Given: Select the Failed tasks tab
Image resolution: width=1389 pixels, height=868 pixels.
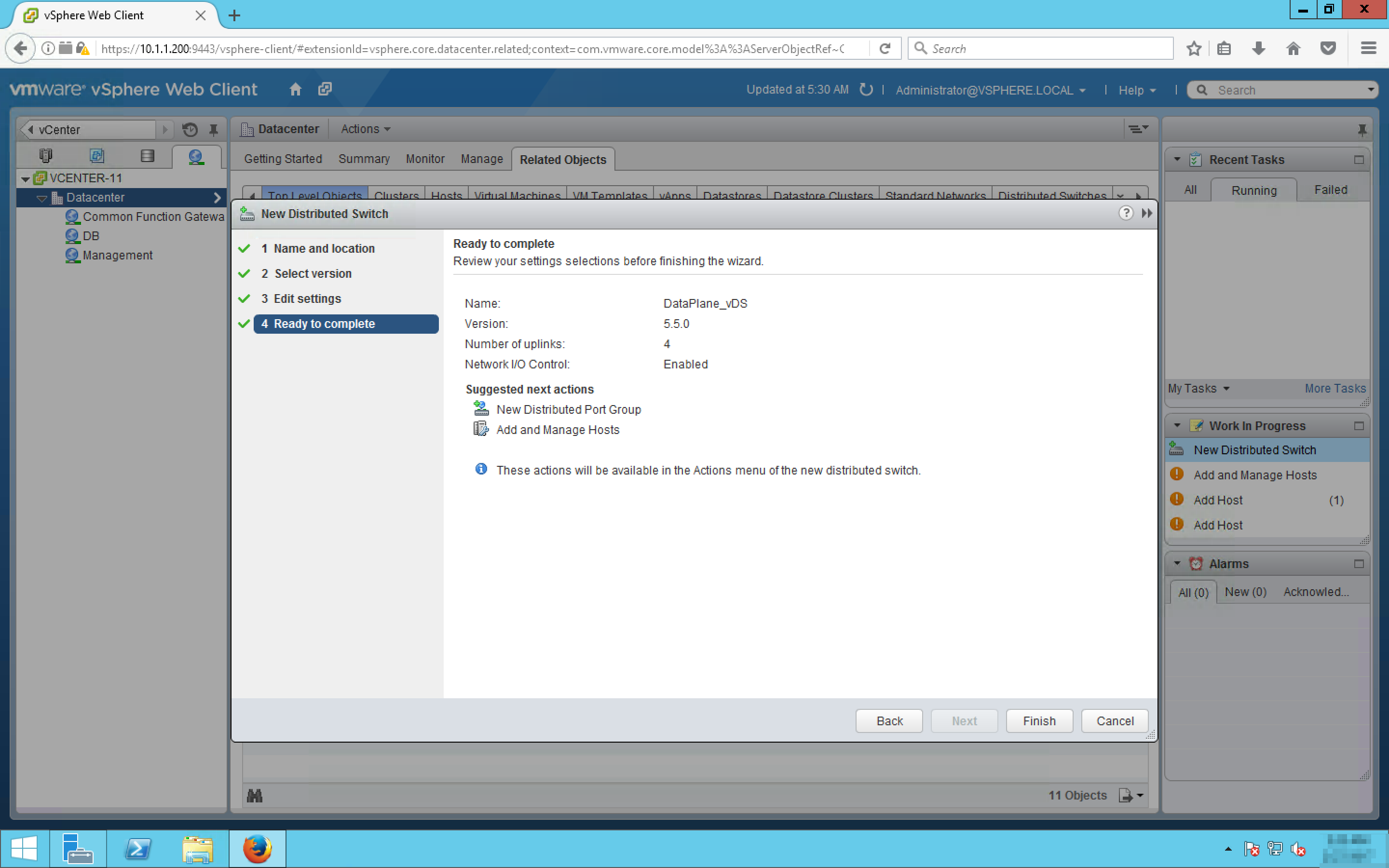Looking at the screenshot, I should pyautogui.click(x=1330, y=190).
